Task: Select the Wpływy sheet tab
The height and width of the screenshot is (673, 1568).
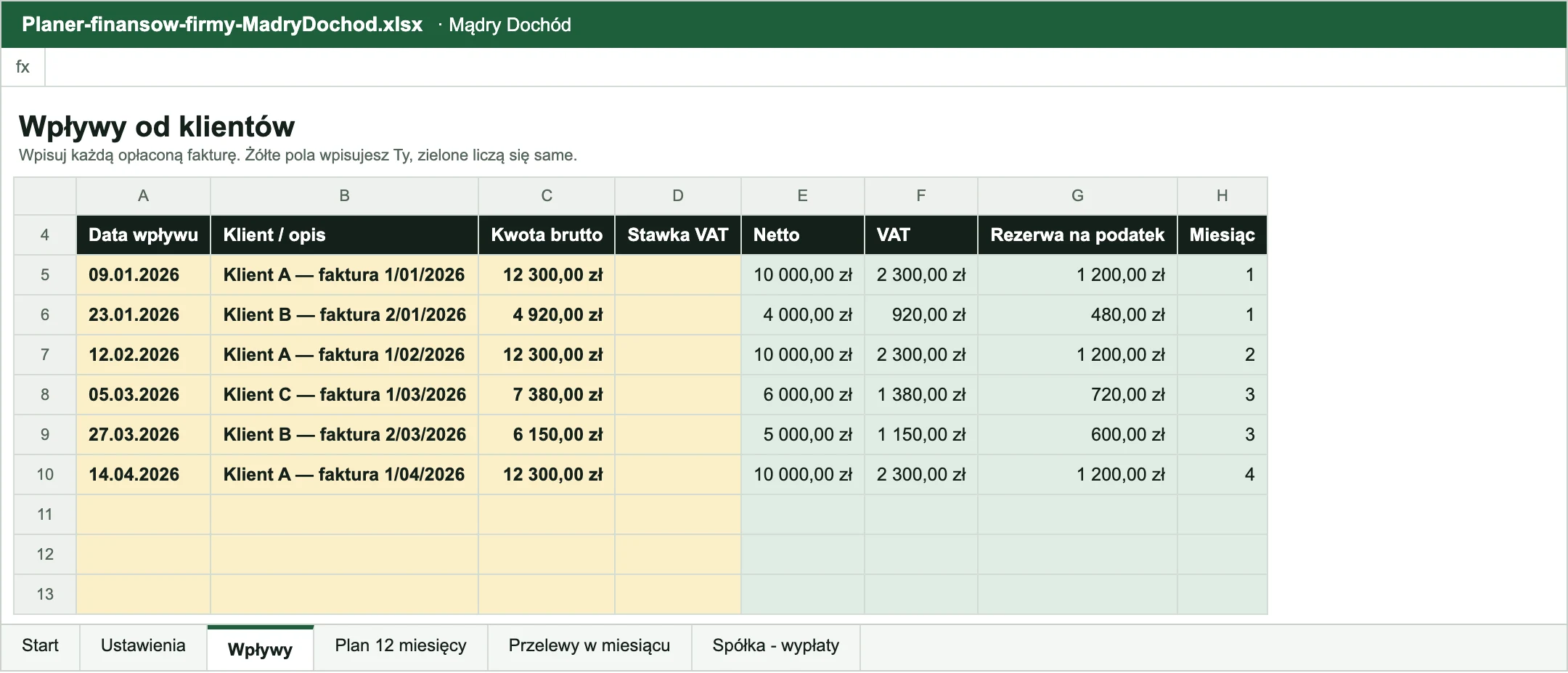Action: (260, 648)
